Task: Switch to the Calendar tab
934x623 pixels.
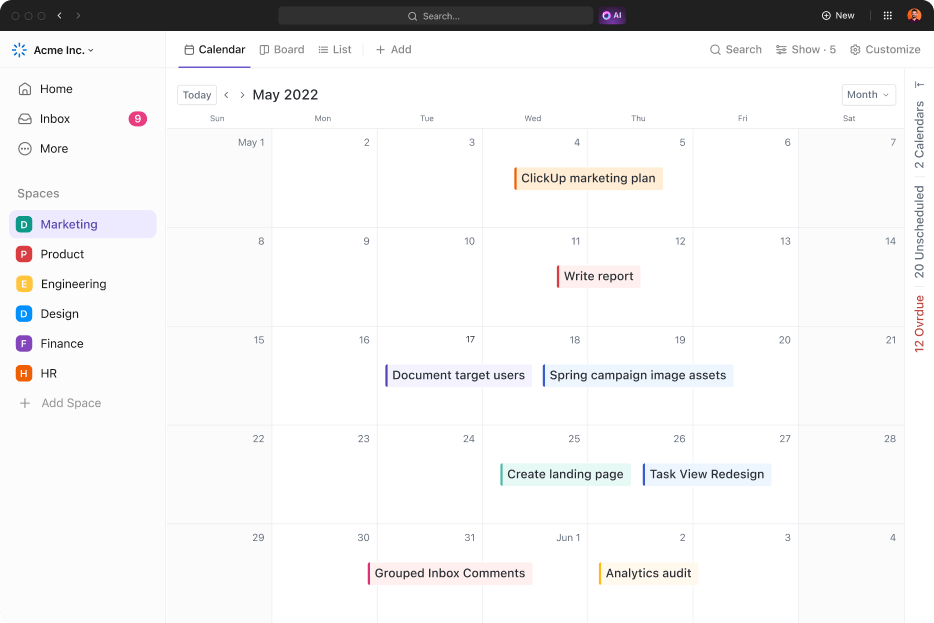Action: 214,49
